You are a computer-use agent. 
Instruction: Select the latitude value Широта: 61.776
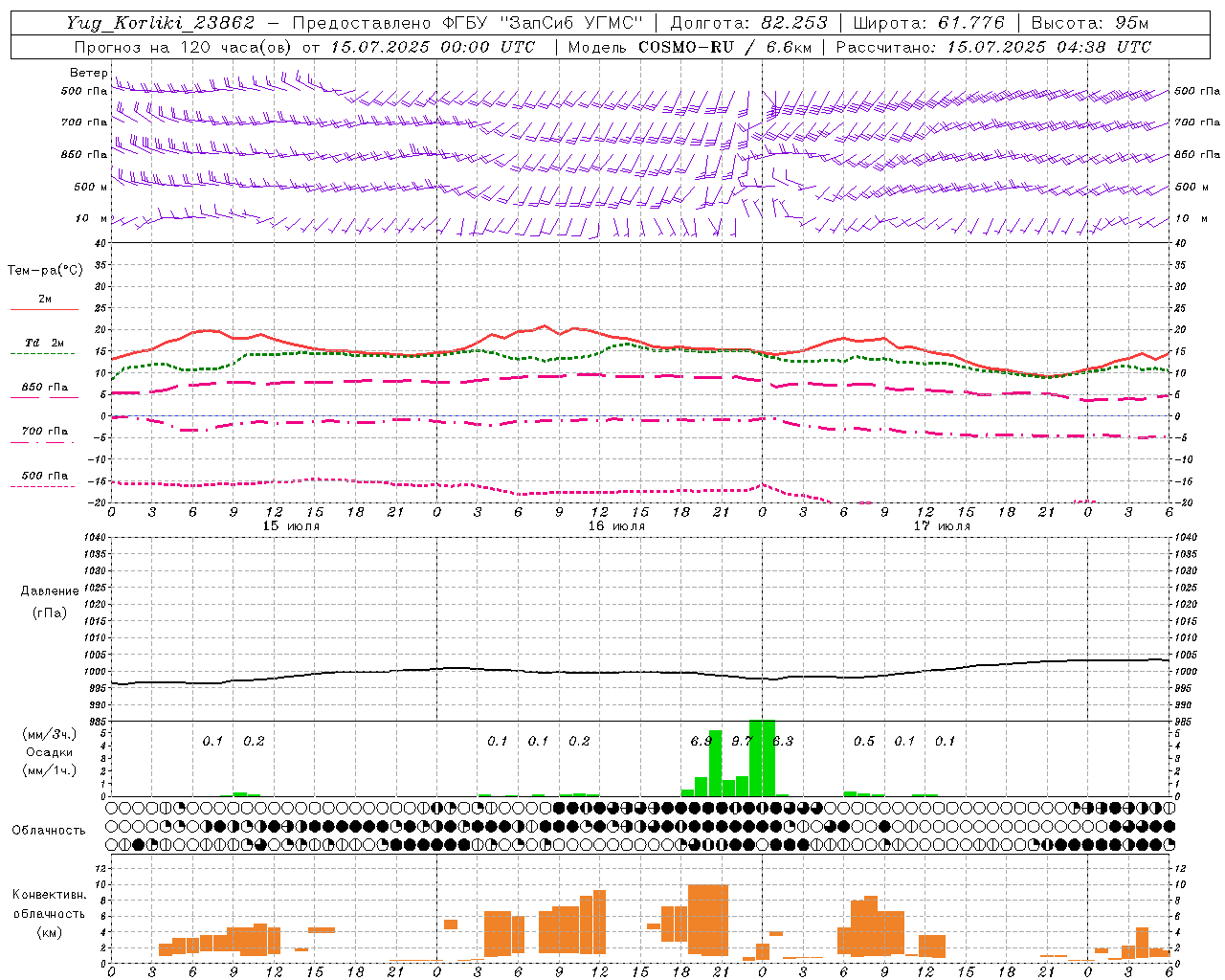tap(929, 23)
